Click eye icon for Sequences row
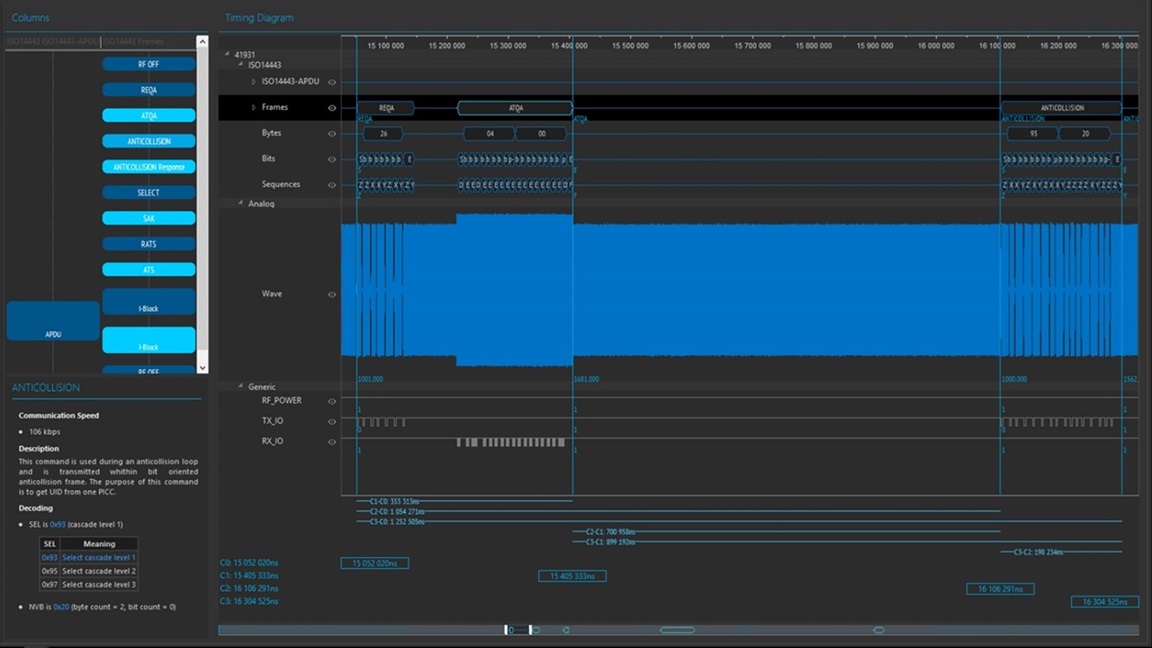The image size is (1152, 648). [x=332, y=185]
